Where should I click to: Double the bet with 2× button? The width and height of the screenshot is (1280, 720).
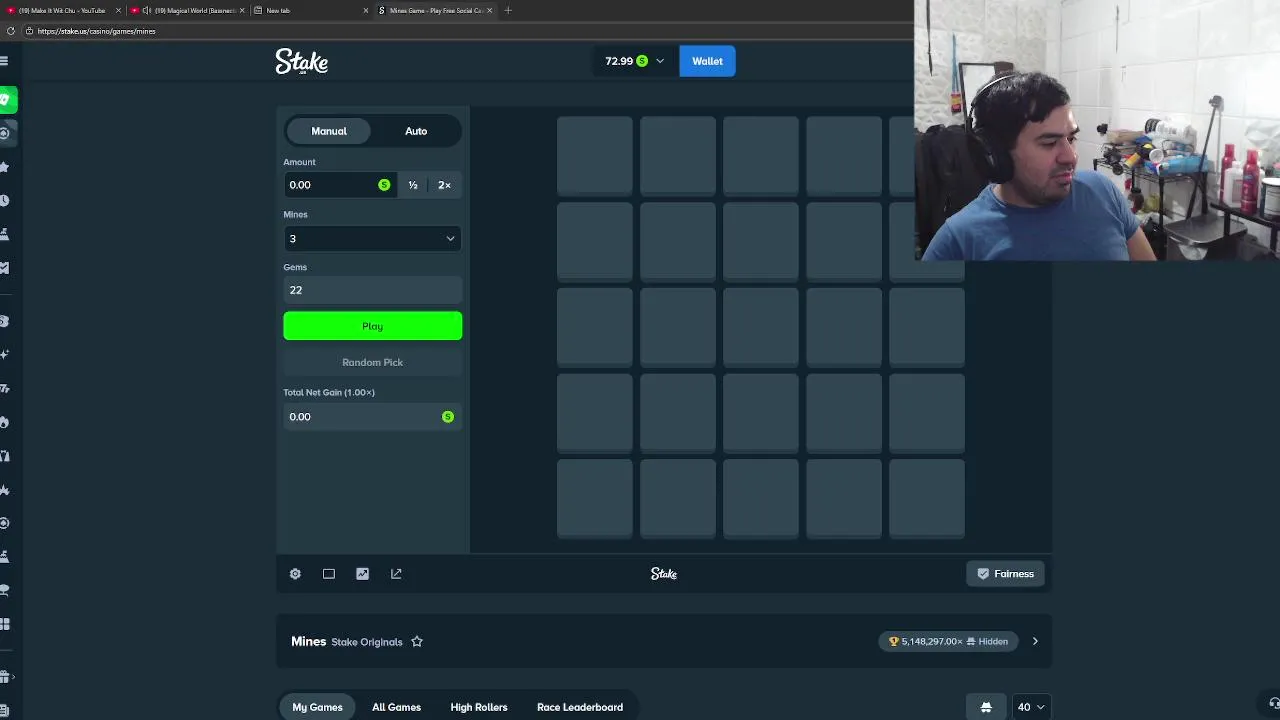pyautogui.click(x=444, y=185)
